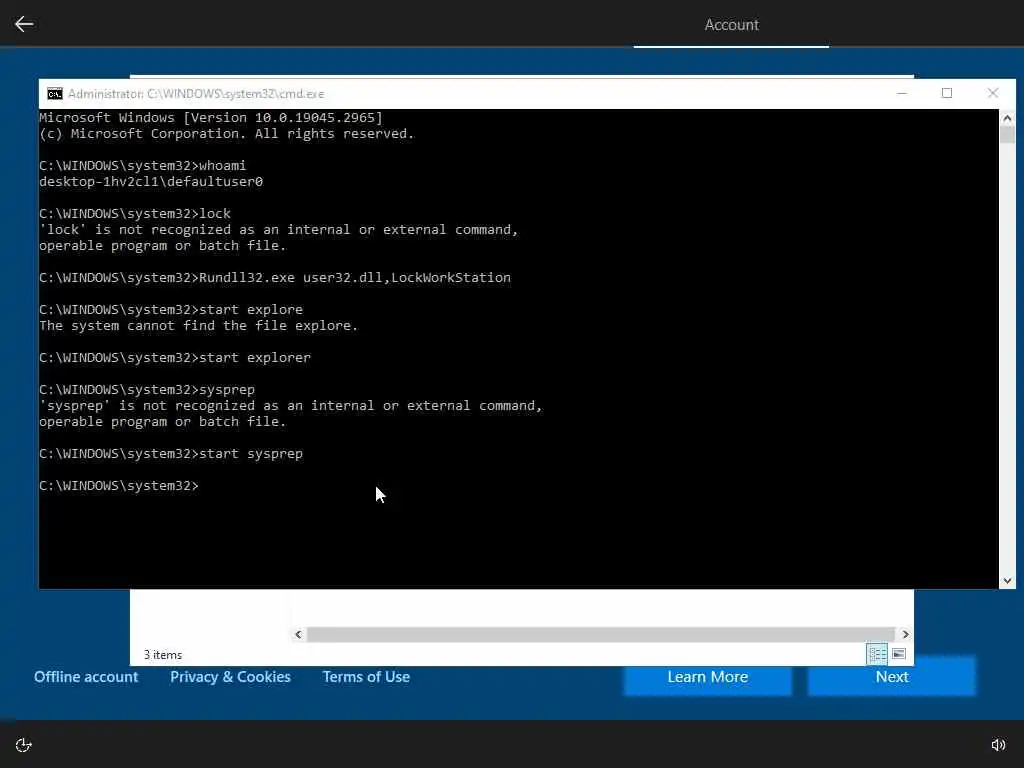Maximize the Command Prompt window
This screenshot has width=1024, height=768.
click(947, 93)
